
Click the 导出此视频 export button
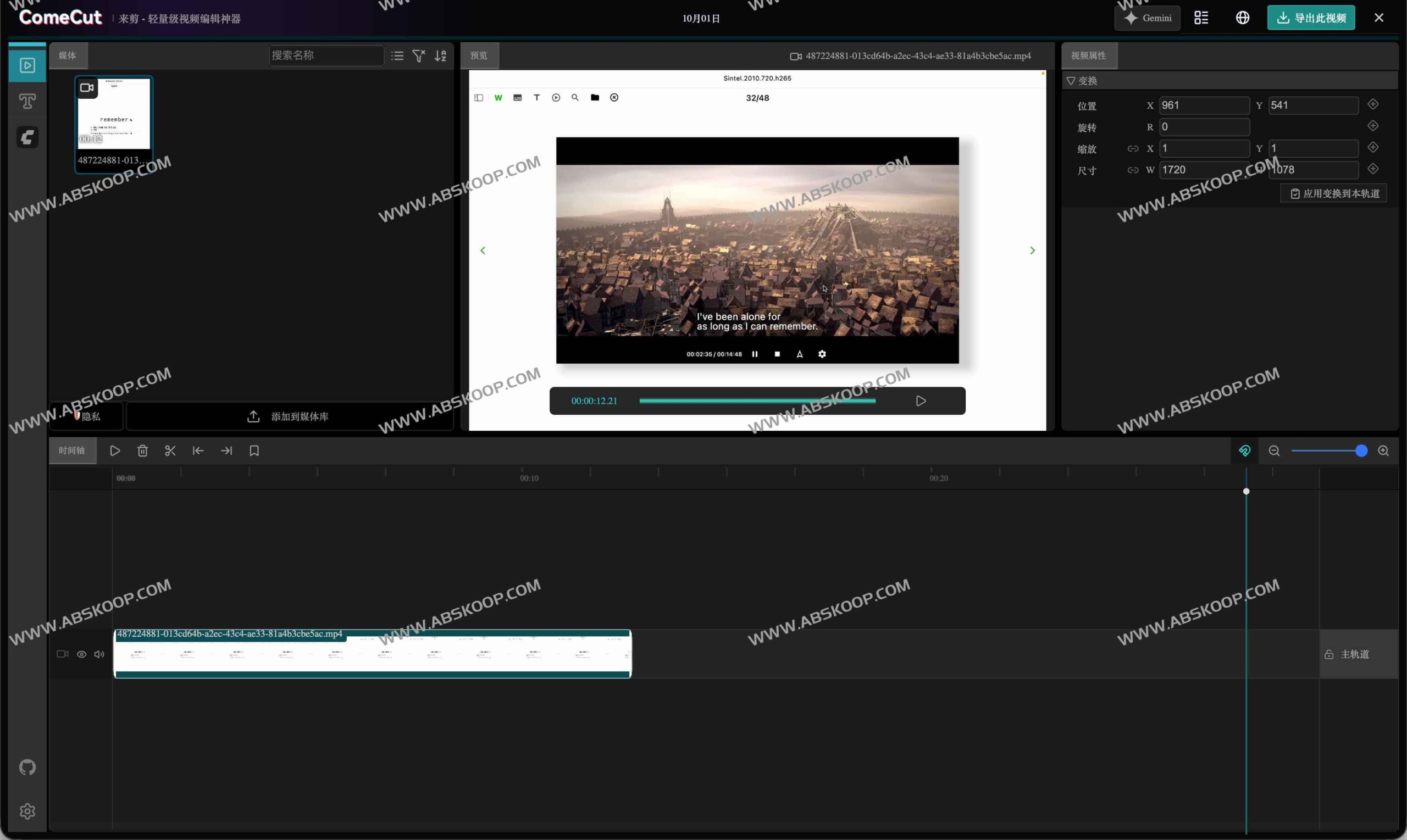[x=1311, y=18]
